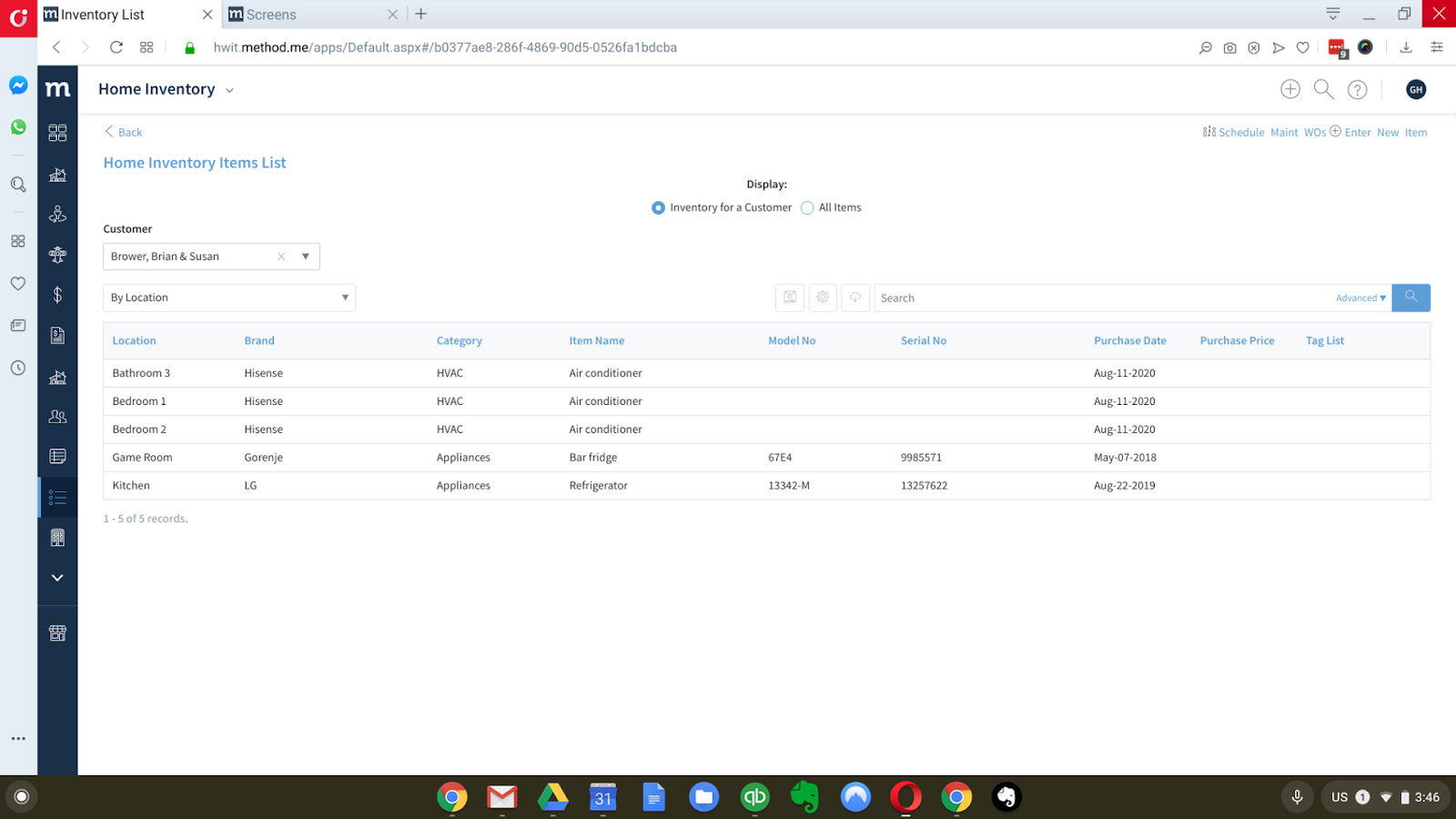Screen dimensions: 1456x819
Task: Open the Customer dropdown arrow
Action: coord(306,257)
